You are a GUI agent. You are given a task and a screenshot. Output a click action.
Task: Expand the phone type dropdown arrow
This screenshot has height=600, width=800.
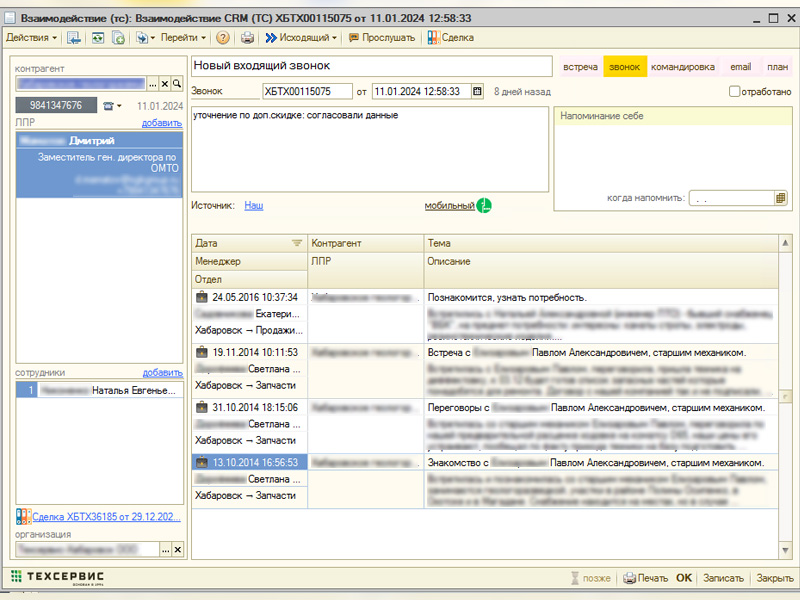(x=119, y=106)
